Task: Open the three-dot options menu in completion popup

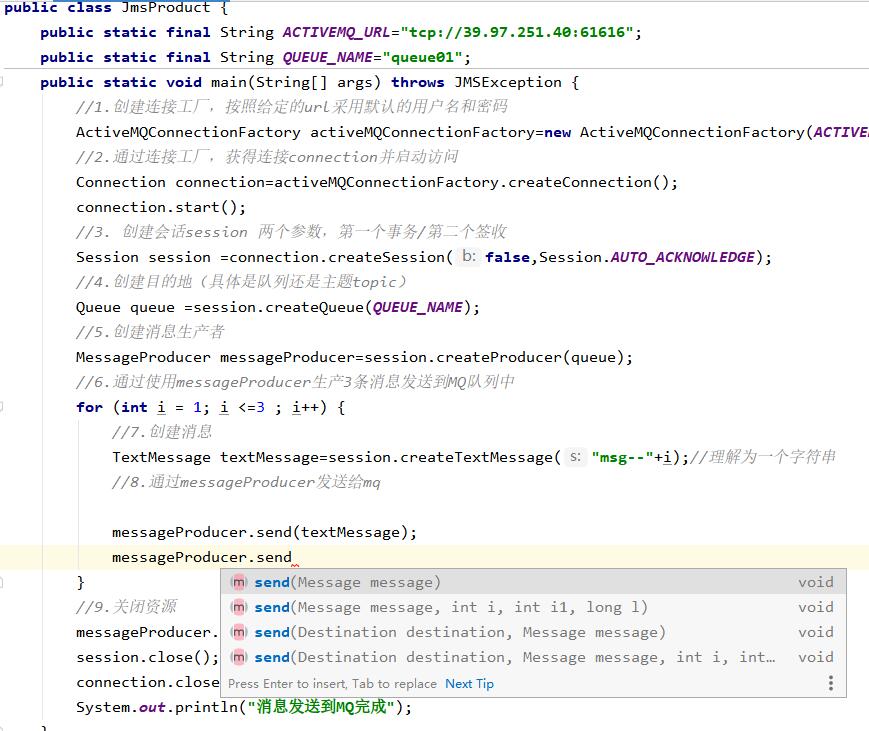Action: (x=830, y=683)
